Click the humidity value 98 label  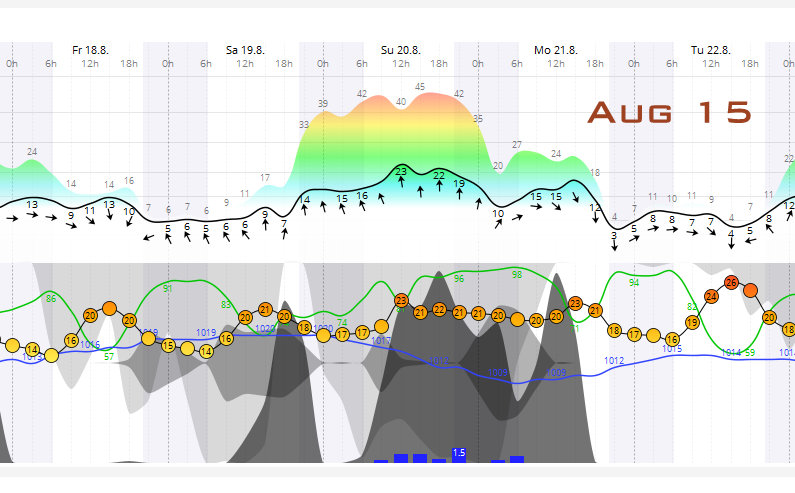coord(517,274)
